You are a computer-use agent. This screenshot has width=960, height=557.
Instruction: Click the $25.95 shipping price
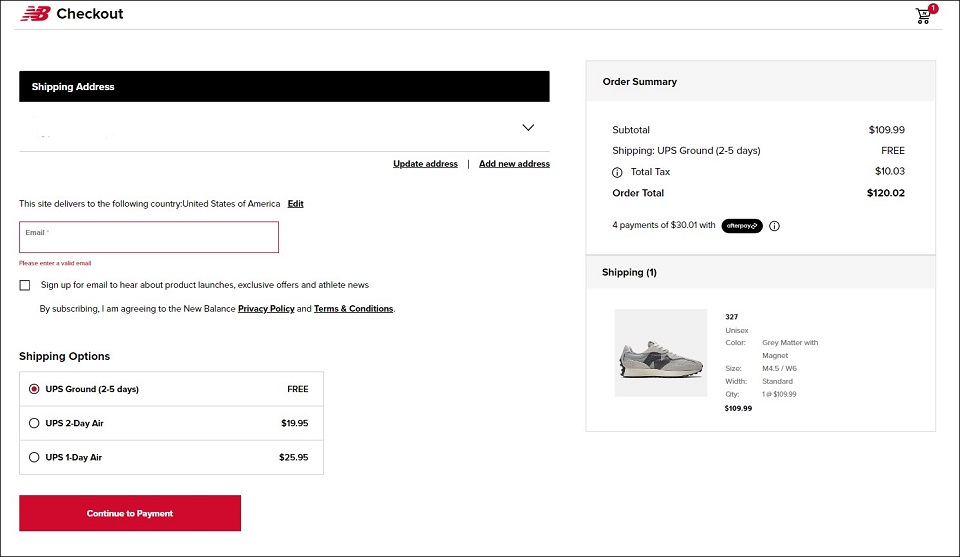293,457
